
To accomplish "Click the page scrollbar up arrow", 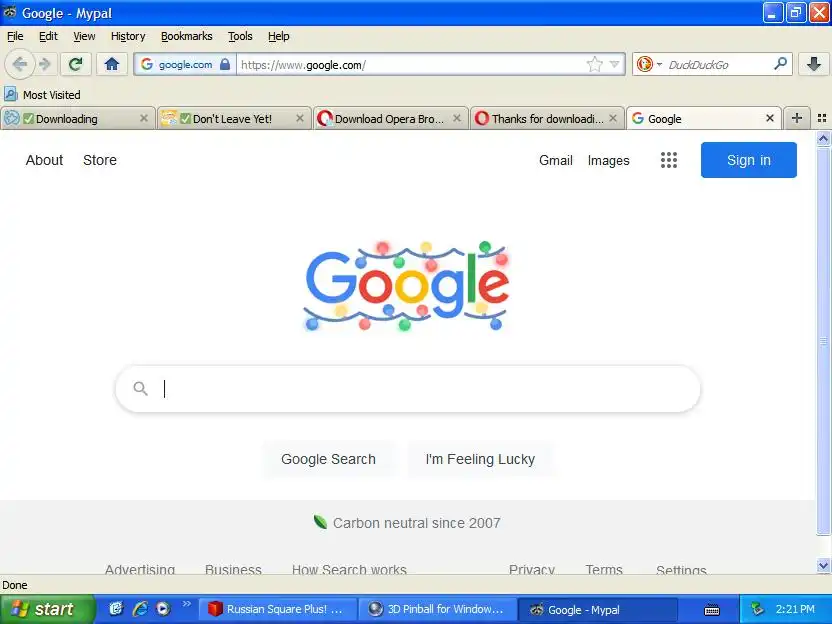I will click(x=823, y=139).
